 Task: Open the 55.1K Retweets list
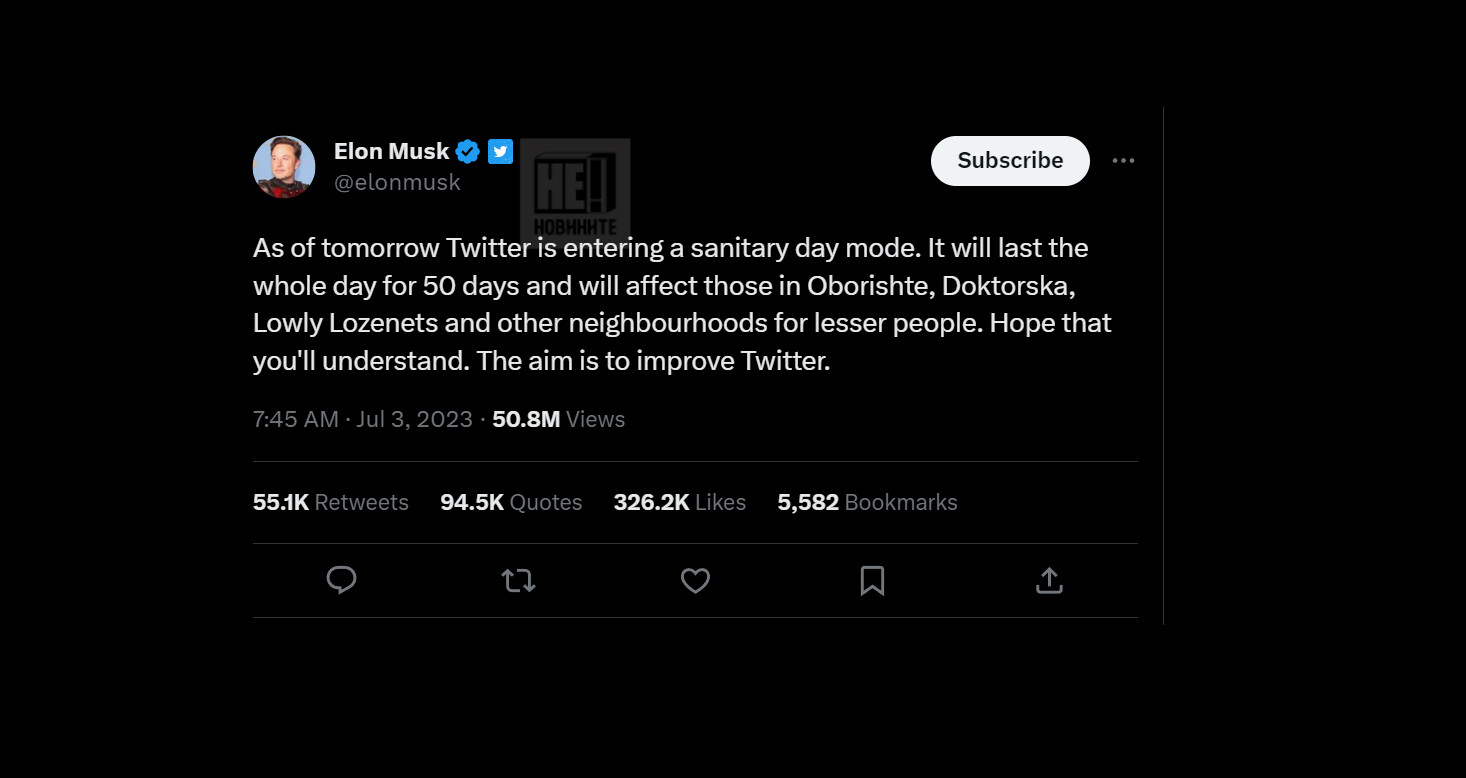coord(330,502)
